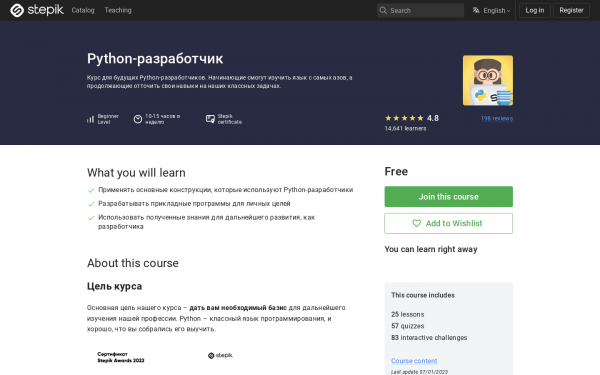Click the Stepik certificate icon
This screenshot has height=375, width=600.
point(210,119)
